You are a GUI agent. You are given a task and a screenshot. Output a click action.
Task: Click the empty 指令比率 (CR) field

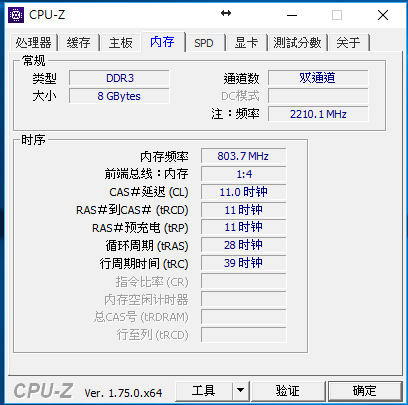[243, 281]
